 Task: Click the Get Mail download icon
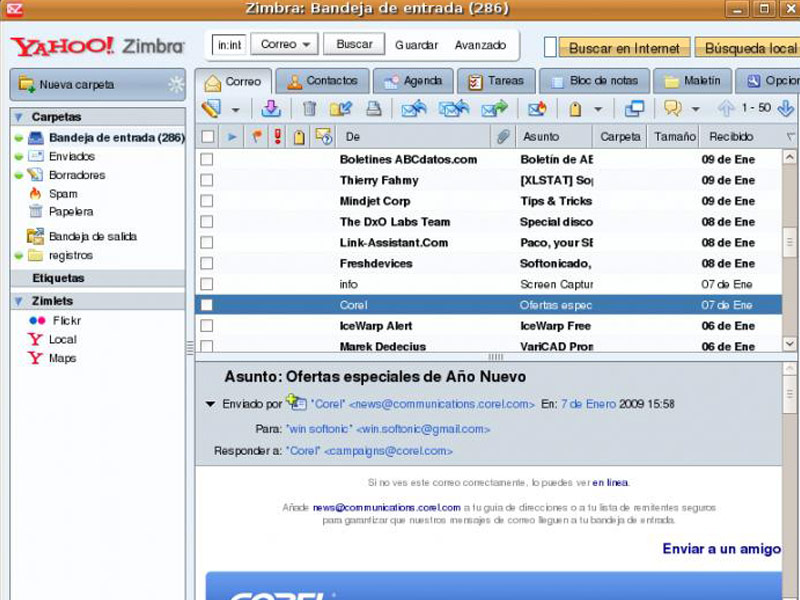(x=271, y=108)
